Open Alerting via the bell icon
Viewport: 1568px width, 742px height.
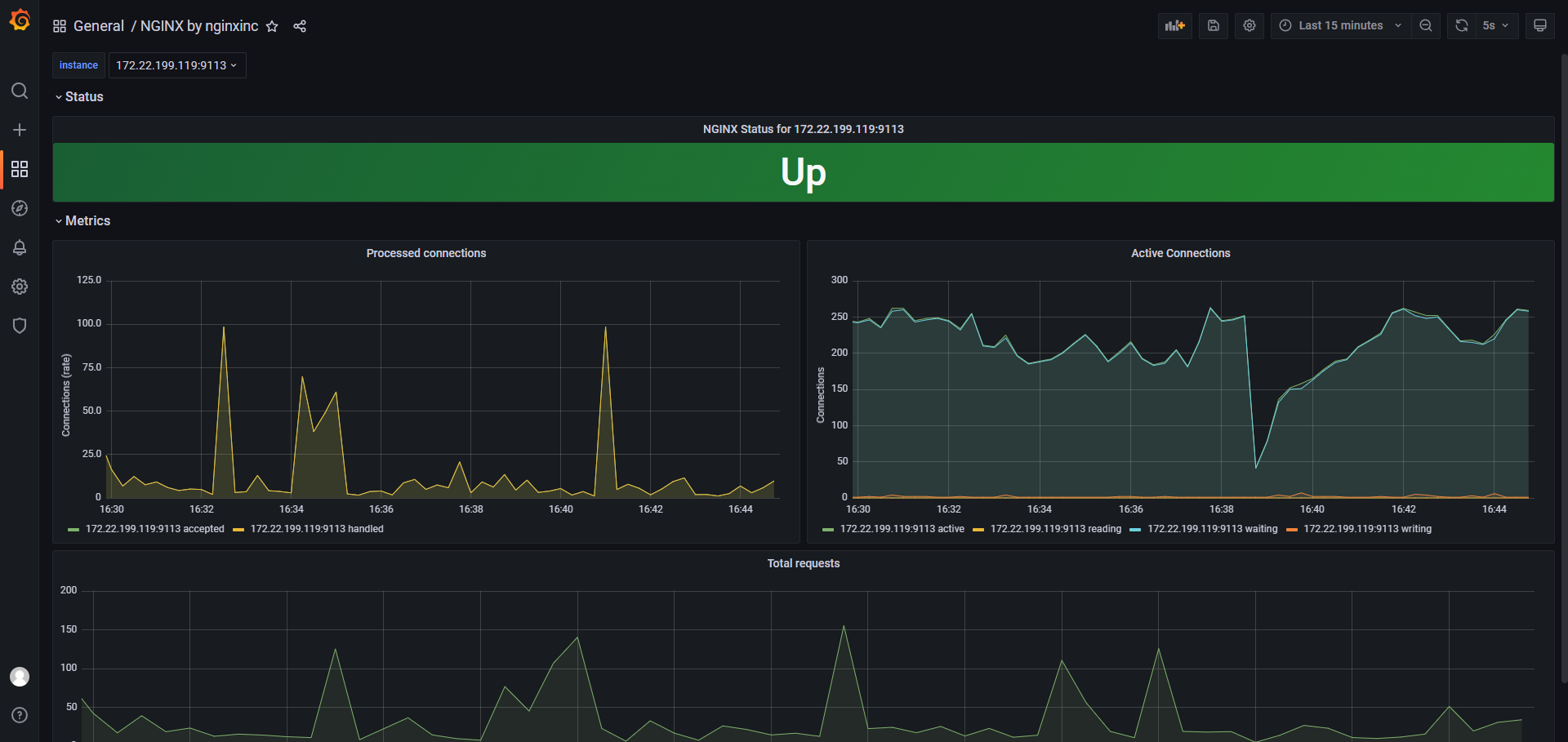pos(20,247)
